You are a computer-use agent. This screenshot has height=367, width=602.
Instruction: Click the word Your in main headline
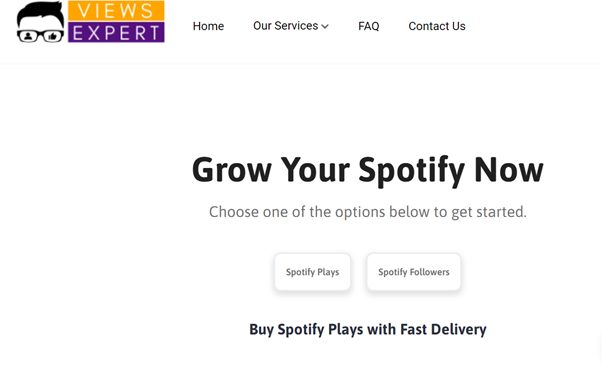[x=315, y=170]
